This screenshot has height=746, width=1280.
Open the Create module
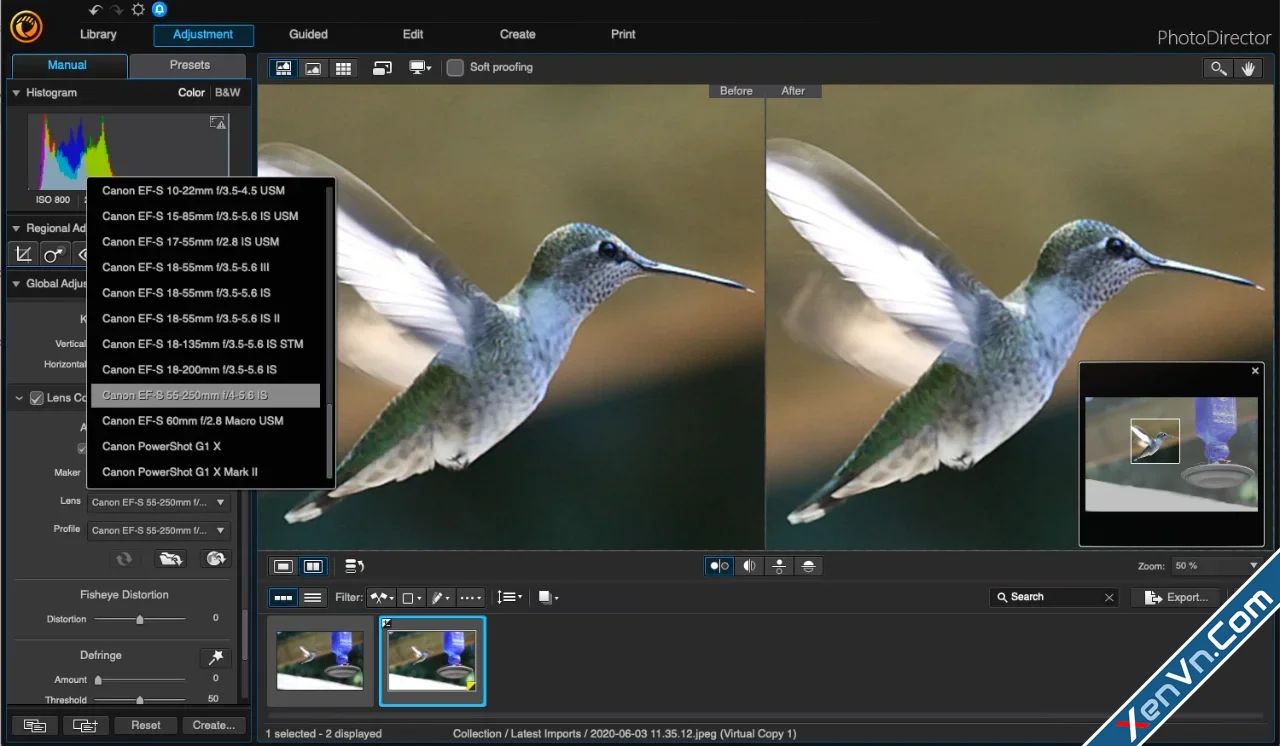(518, 35)
